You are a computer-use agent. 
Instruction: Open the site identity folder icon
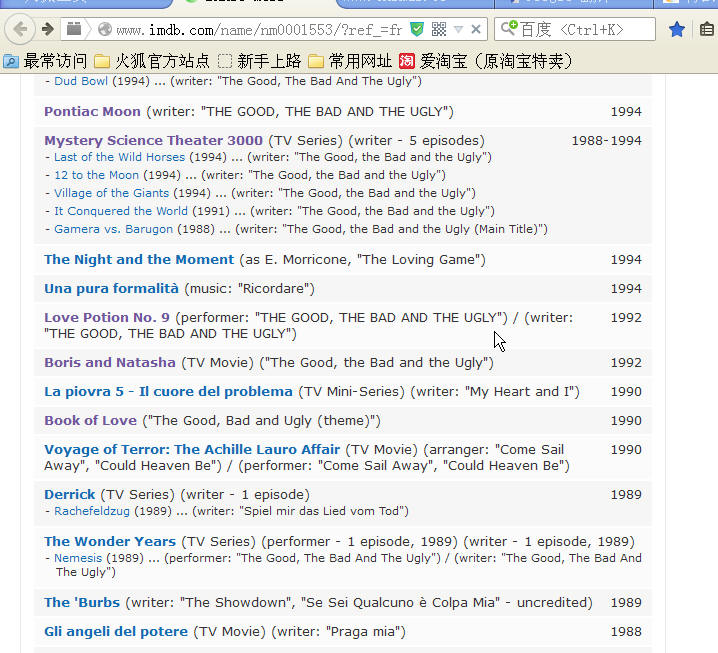tap(74, 29)
